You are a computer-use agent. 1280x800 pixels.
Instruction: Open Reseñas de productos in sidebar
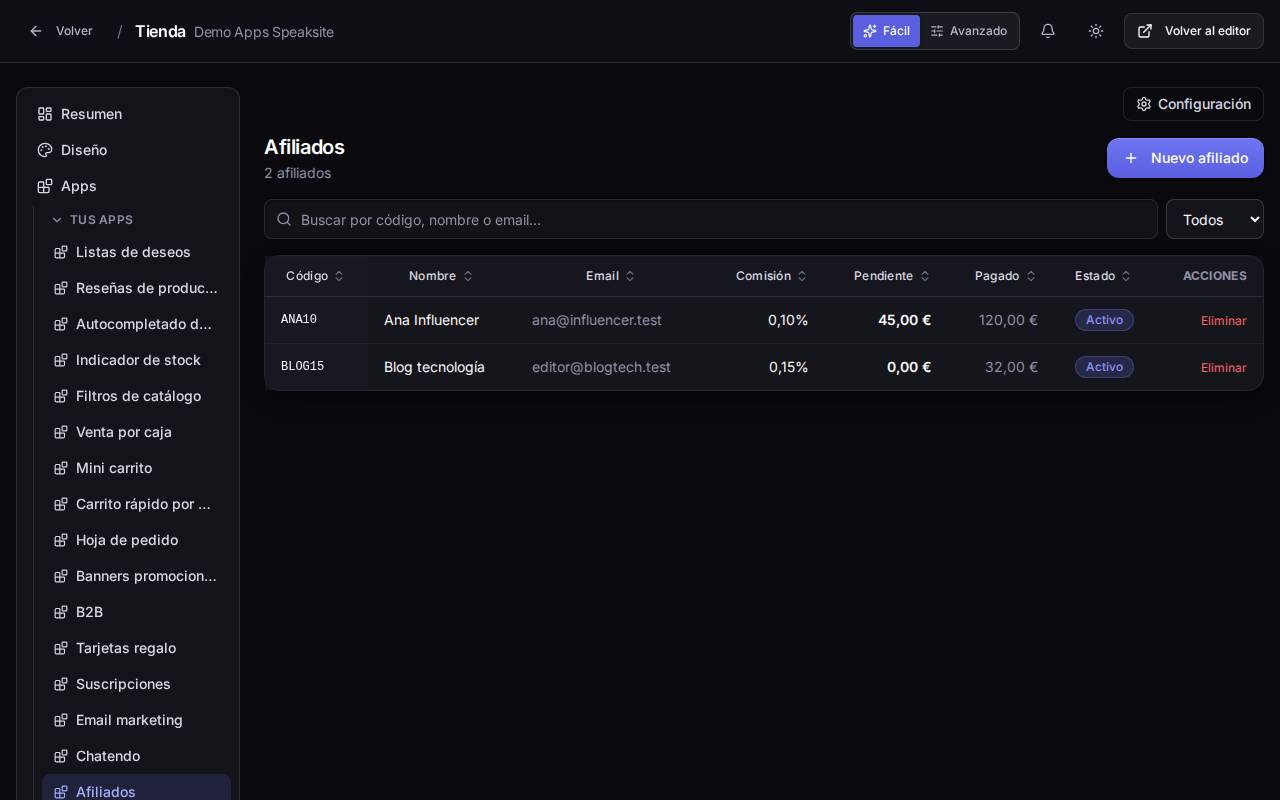(136, 288)
